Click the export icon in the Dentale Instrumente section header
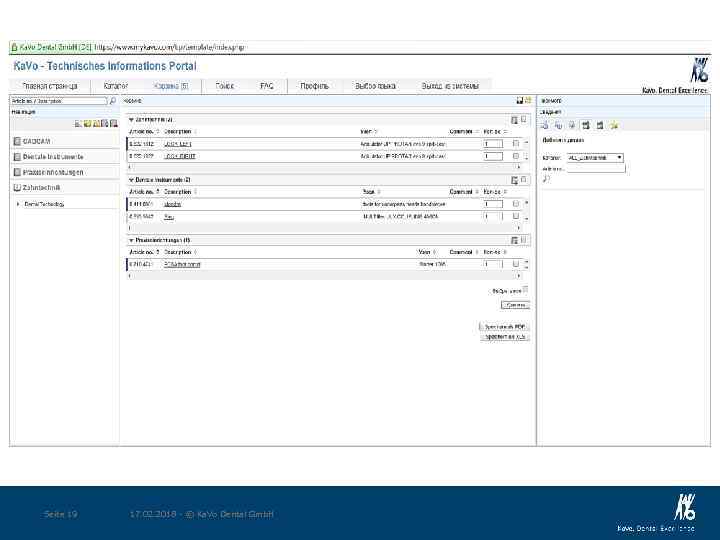 pos(514,180)
